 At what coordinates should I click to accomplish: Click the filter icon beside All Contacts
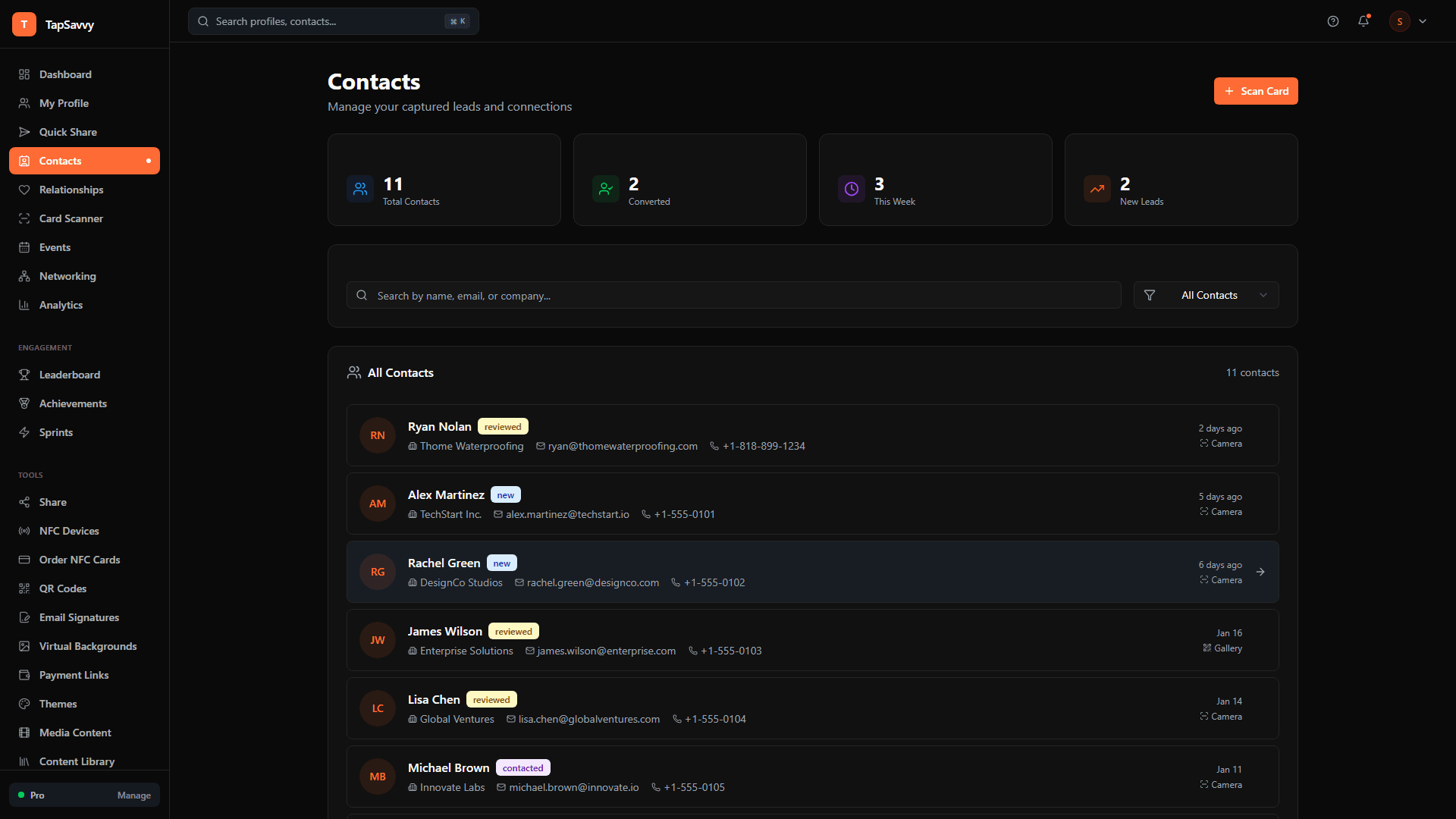(x=1150, y=295)
